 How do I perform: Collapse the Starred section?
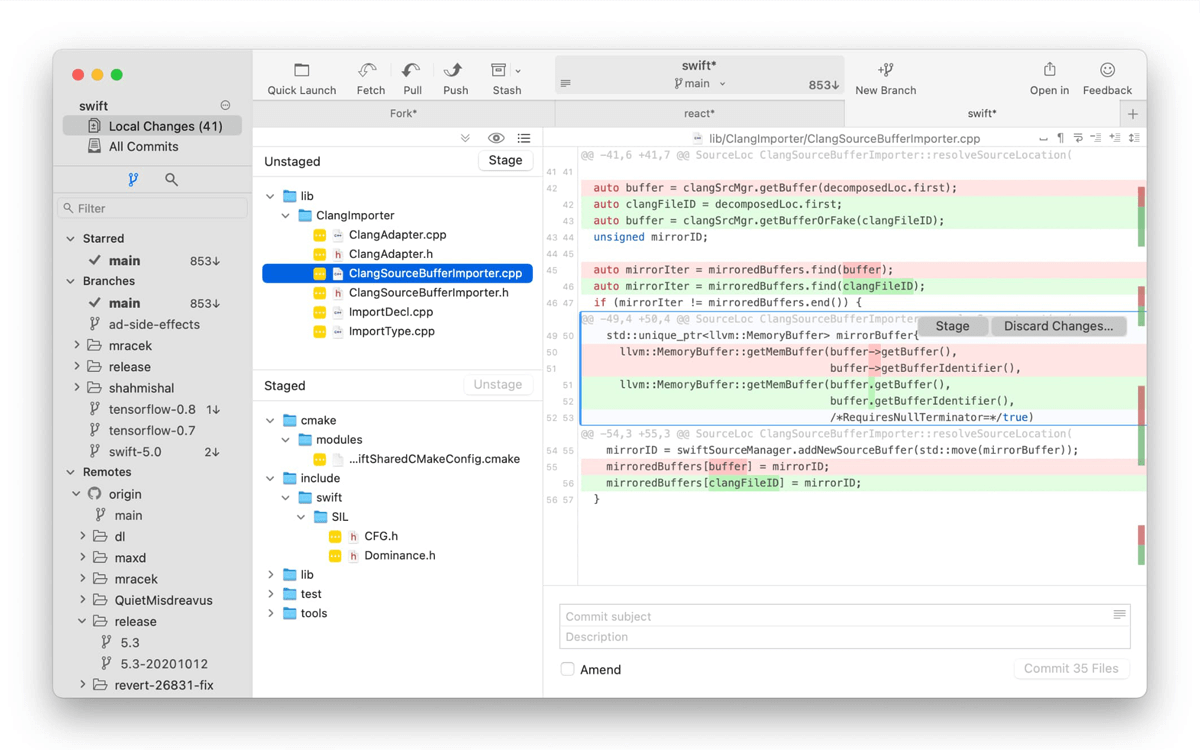pos(70,239)
